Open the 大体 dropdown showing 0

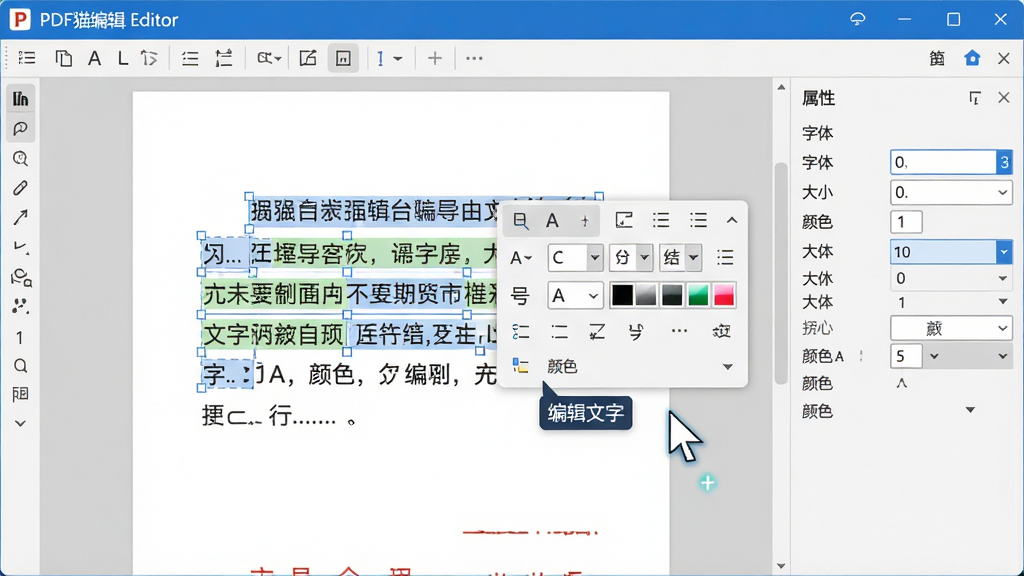tap(951, 278)
